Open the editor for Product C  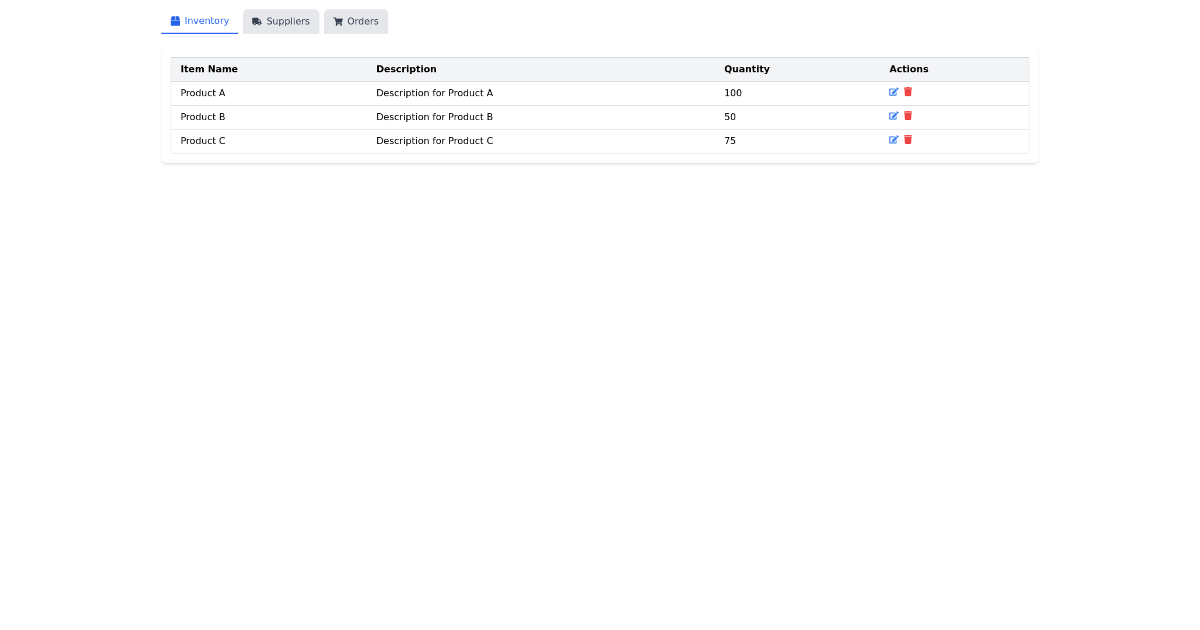(894, 140)
